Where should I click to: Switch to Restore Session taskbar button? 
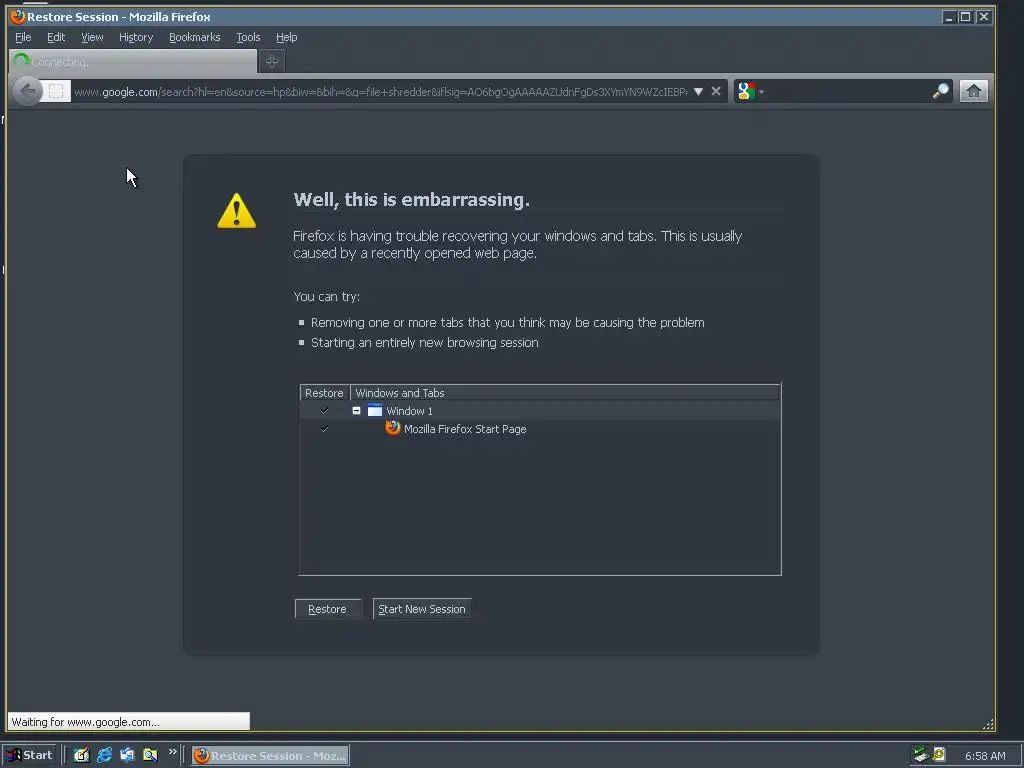[270, 756]
